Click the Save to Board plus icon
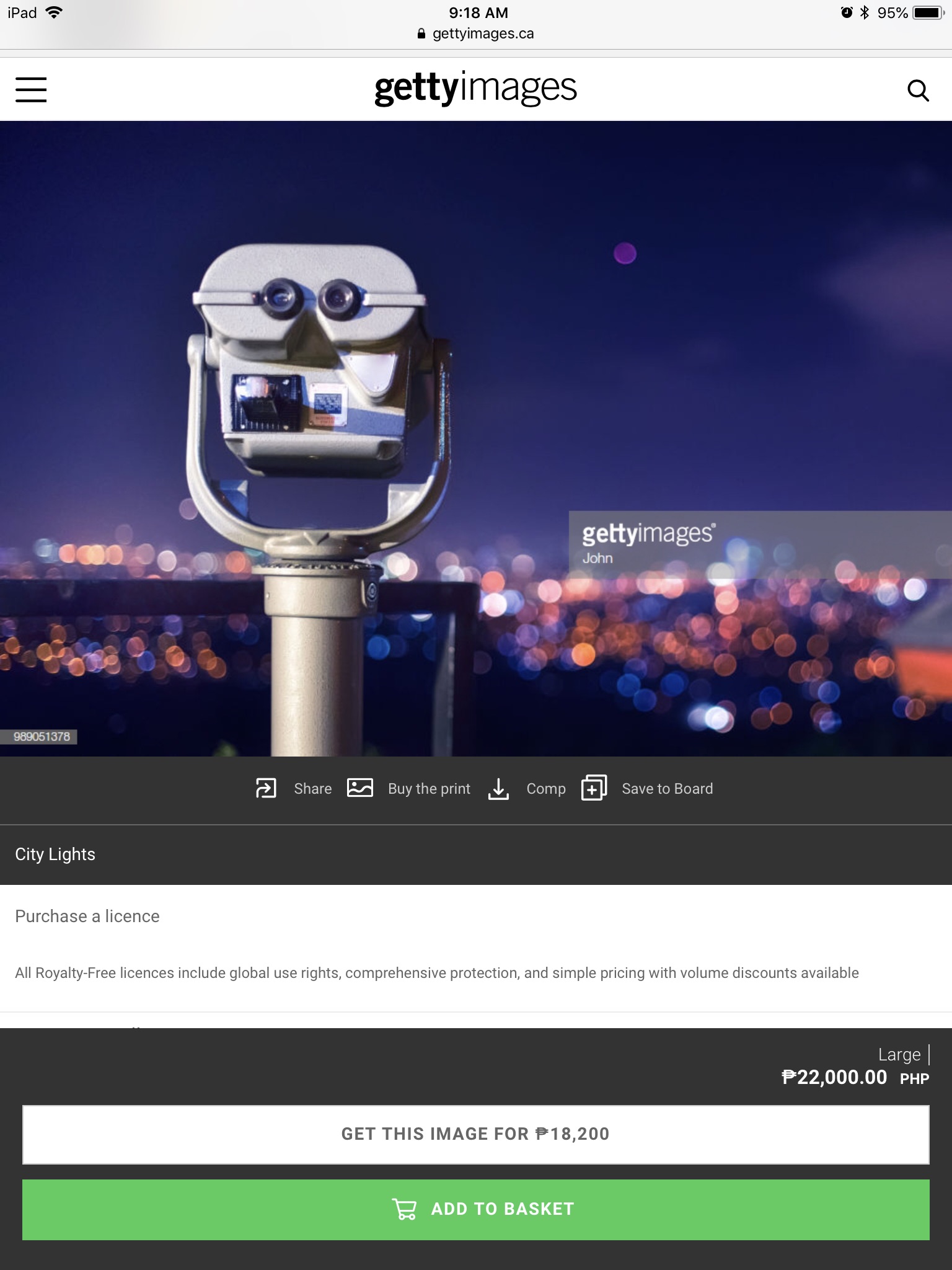Image resolution: width=952 pixels, height=1270 pixels. (x=594, y=788)
